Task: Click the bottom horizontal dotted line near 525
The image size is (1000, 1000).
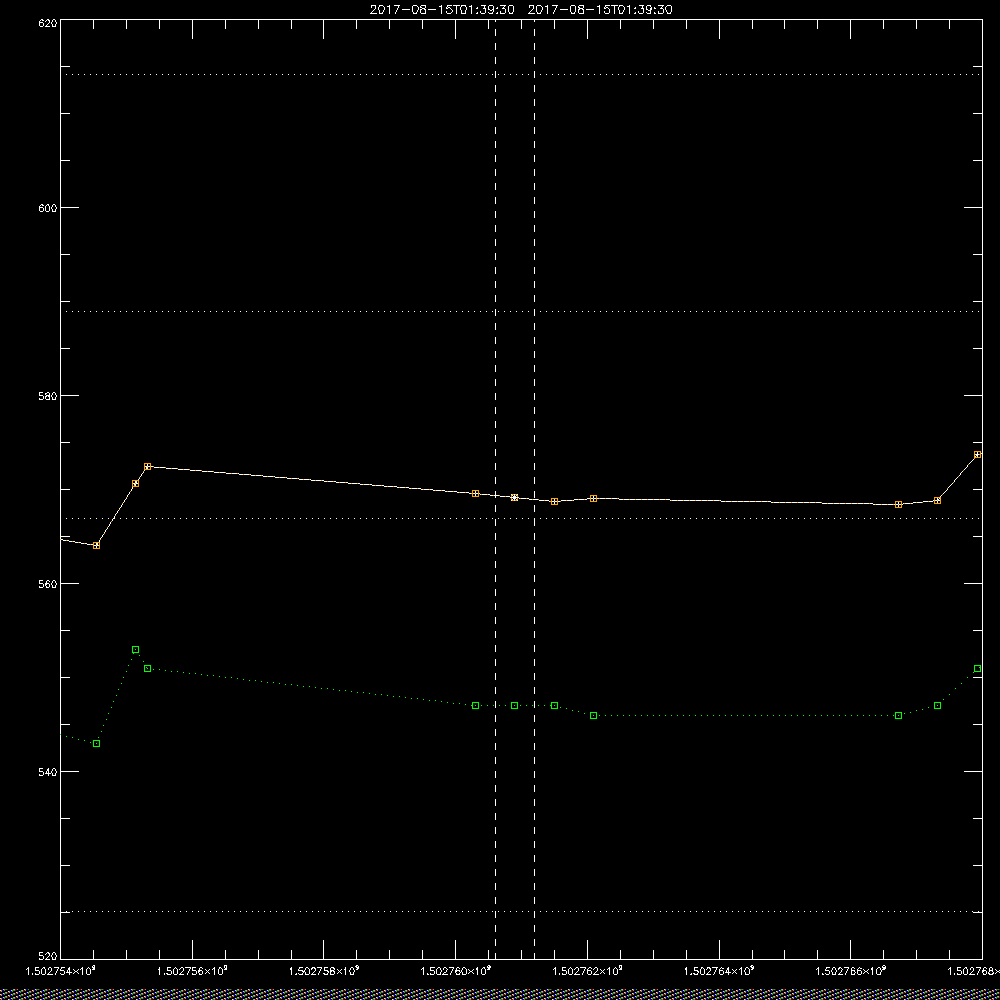Action: 521,912
